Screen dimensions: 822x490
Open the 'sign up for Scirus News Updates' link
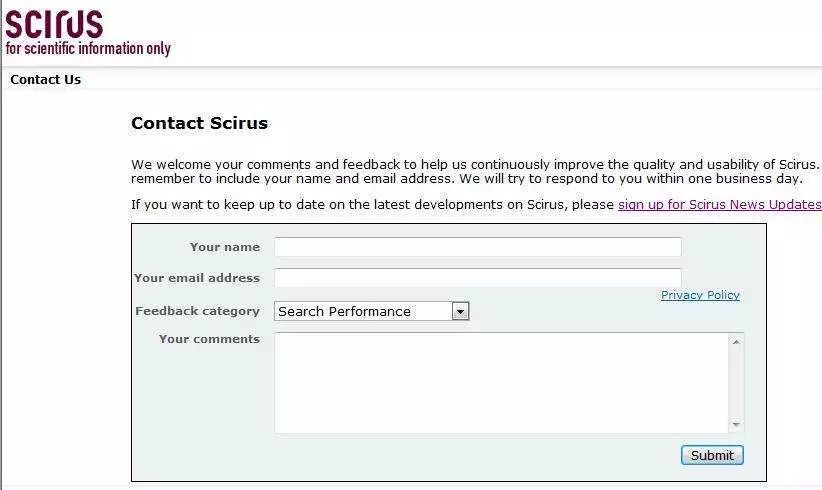(719, 205)
